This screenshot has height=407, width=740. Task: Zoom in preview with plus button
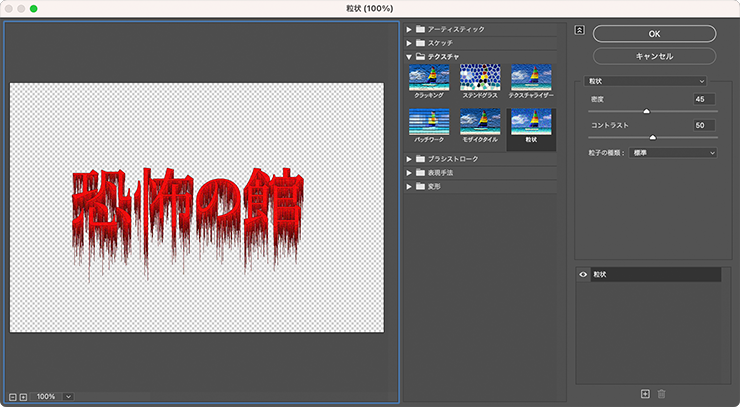tap(23, 397)
